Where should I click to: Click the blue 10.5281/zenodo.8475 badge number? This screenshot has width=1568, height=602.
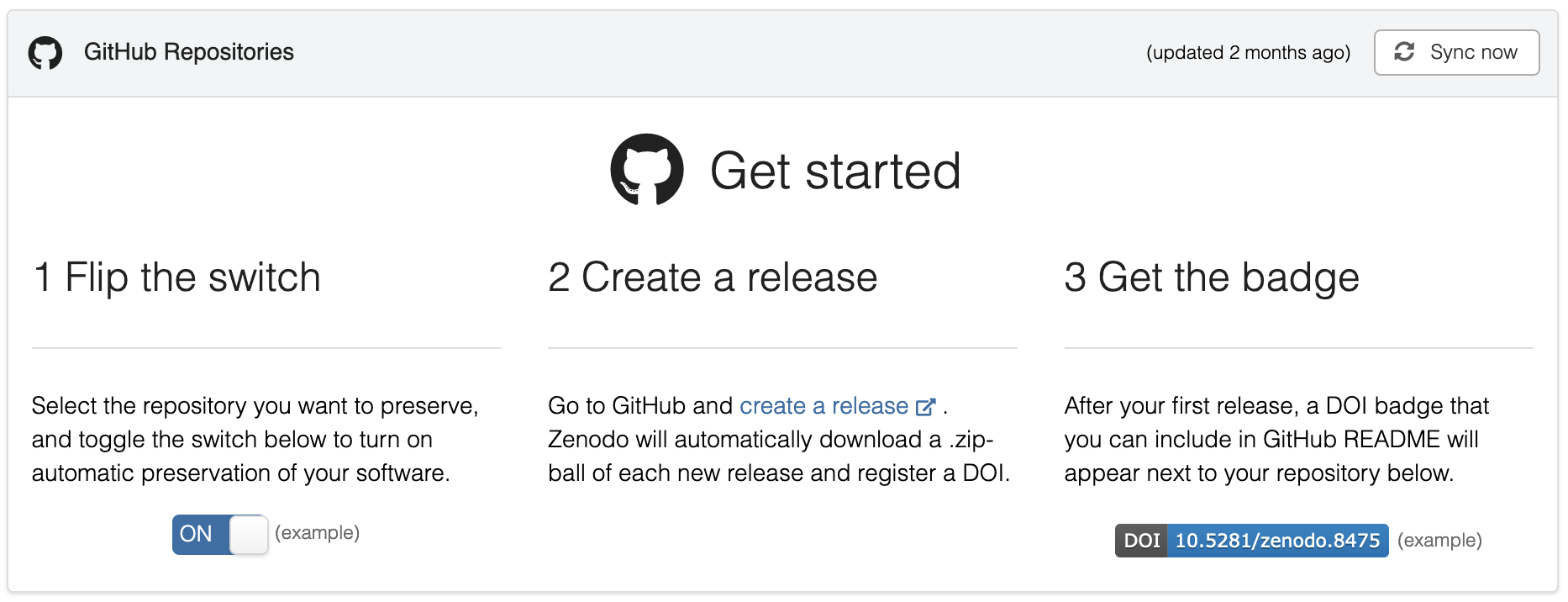[x=1277, y=541]
